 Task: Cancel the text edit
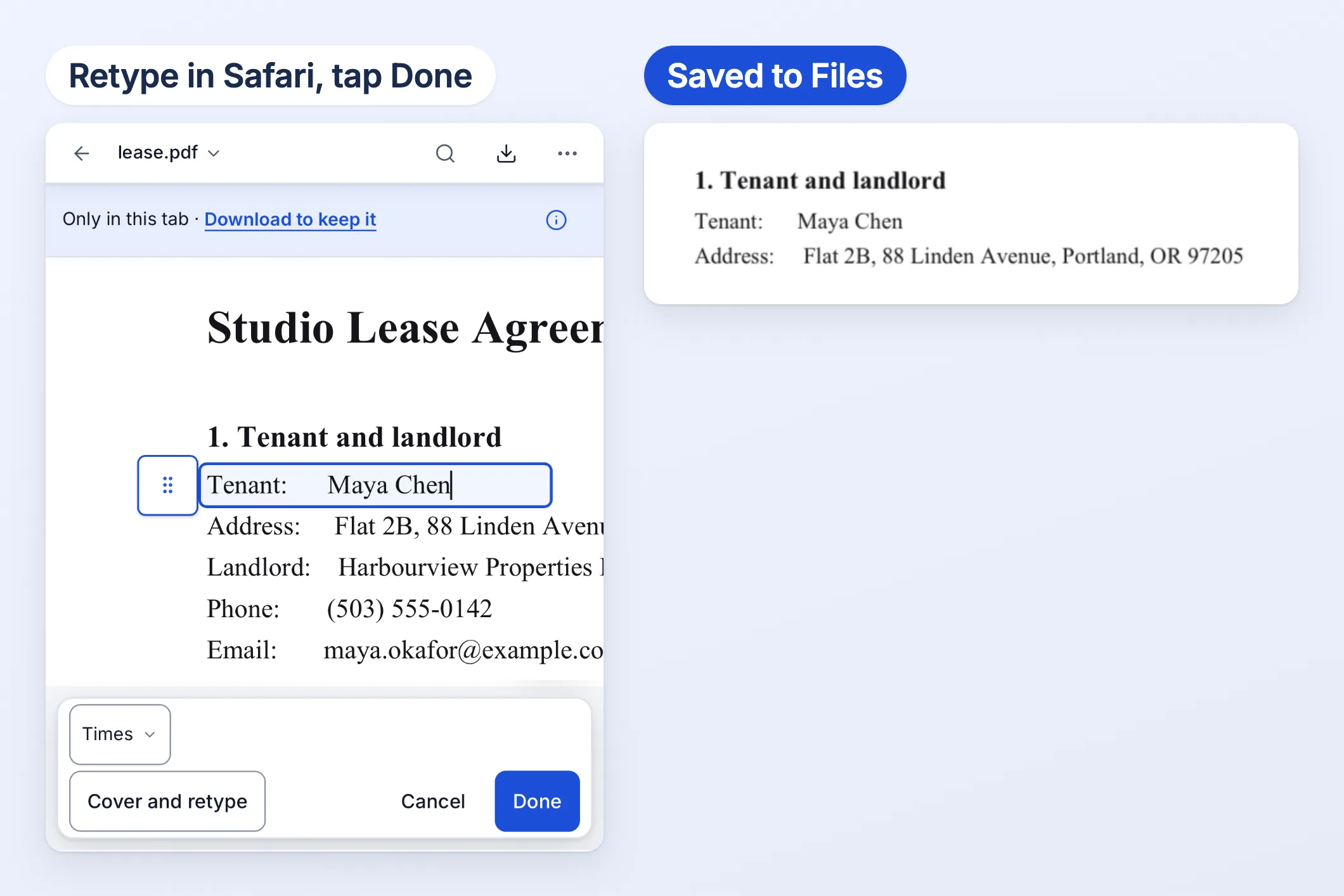point(433,801)
